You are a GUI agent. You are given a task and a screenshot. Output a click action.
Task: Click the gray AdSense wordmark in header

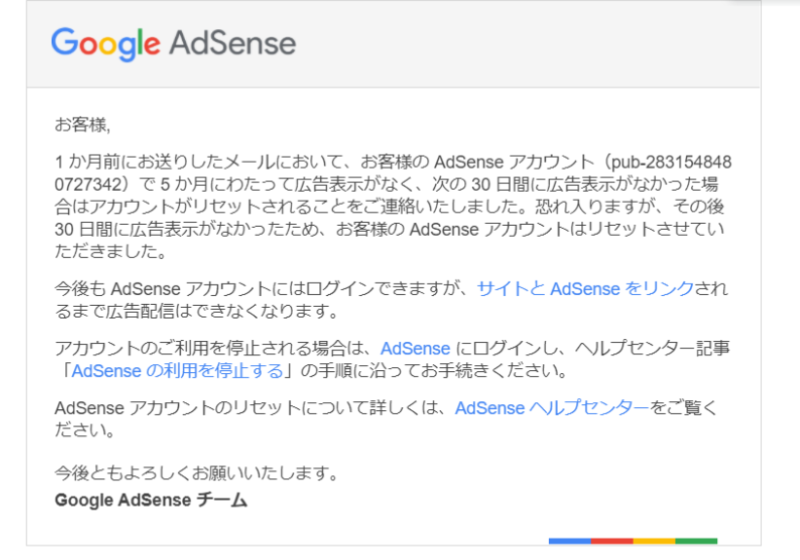(x=233, y=44)
